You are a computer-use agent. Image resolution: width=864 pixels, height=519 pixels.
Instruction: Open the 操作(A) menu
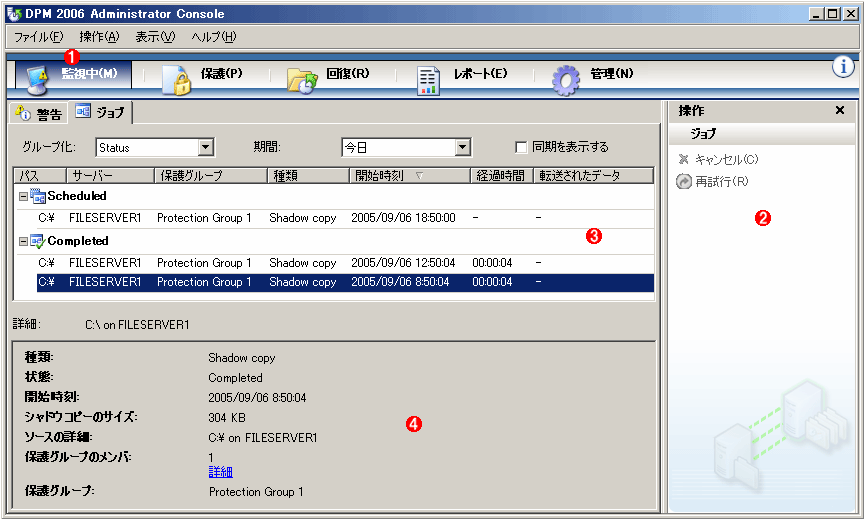coord(99,37)
